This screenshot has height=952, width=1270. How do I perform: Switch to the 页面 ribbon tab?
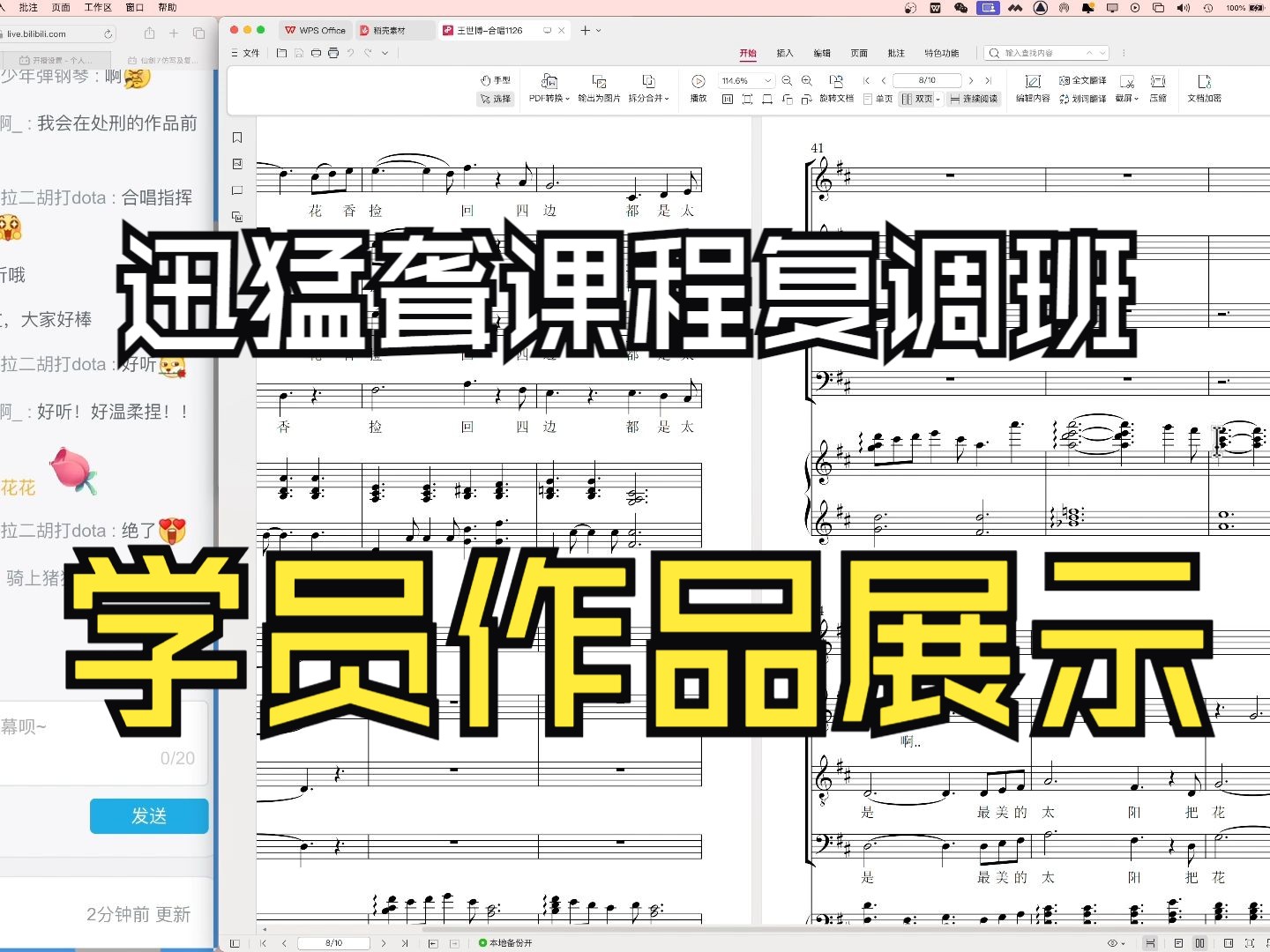859,53
